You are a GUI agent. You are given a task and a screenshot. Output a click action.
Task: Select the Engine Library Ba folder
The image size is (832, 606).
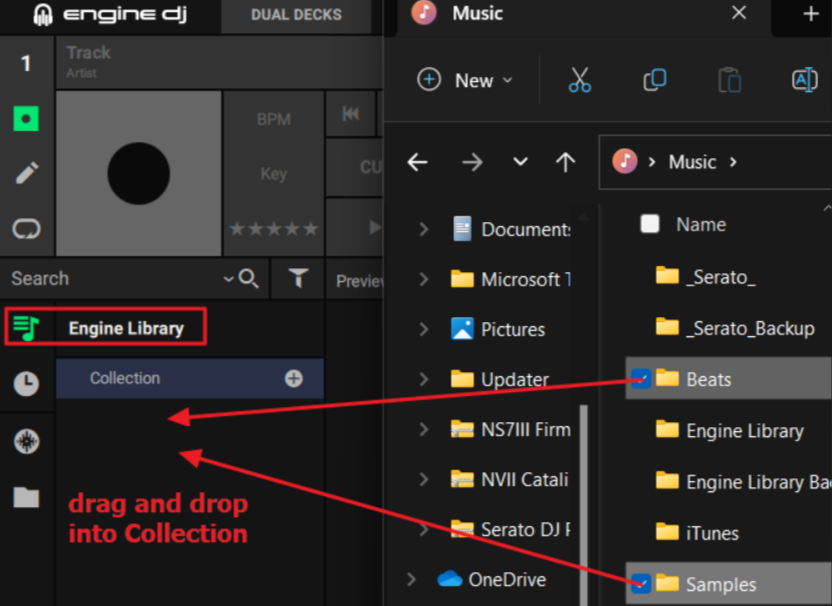click(743, 482)
